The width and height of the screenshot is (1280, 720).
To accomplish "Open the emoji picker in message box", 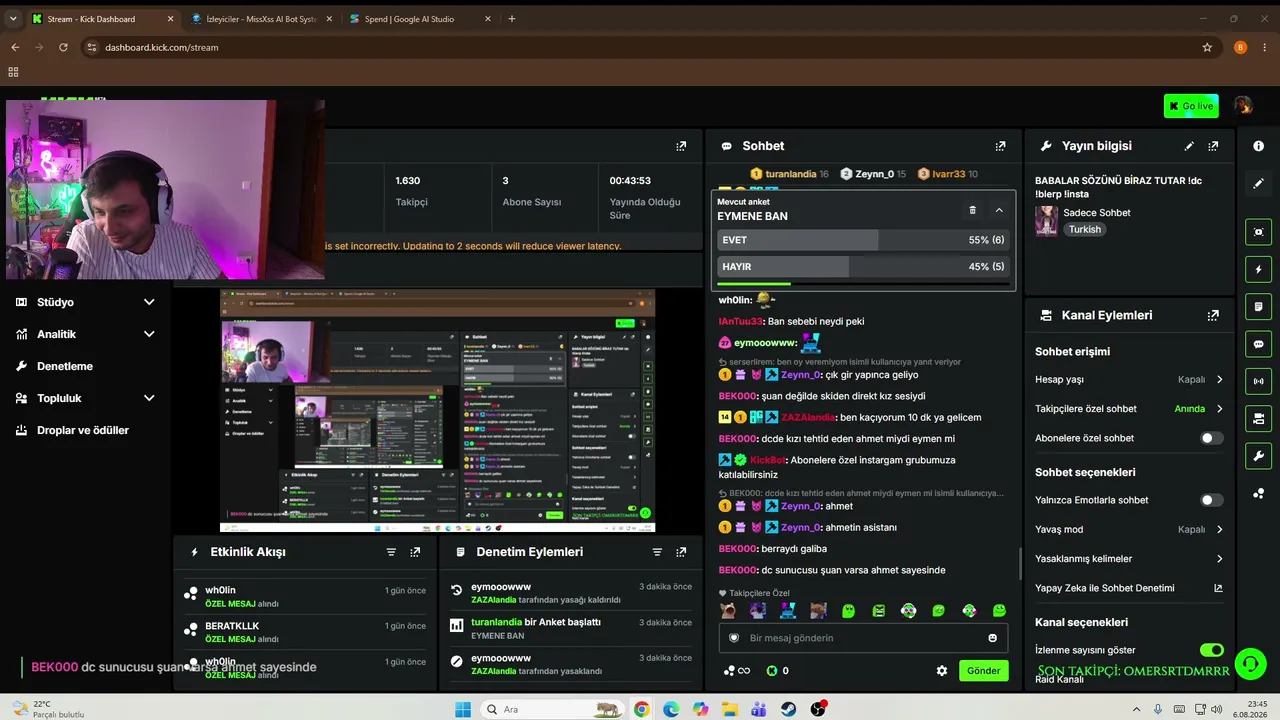I will point(993,638).
